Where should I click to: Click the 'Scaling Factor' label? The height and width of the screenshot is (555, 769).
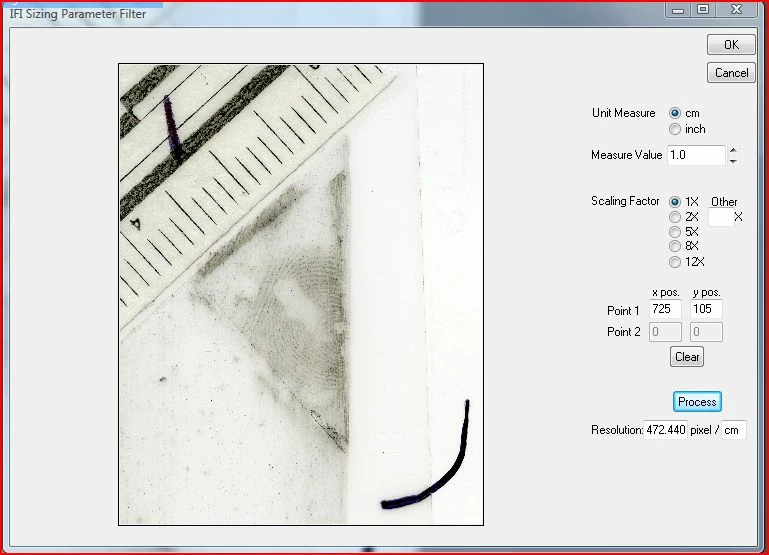[x=625, y=201]
